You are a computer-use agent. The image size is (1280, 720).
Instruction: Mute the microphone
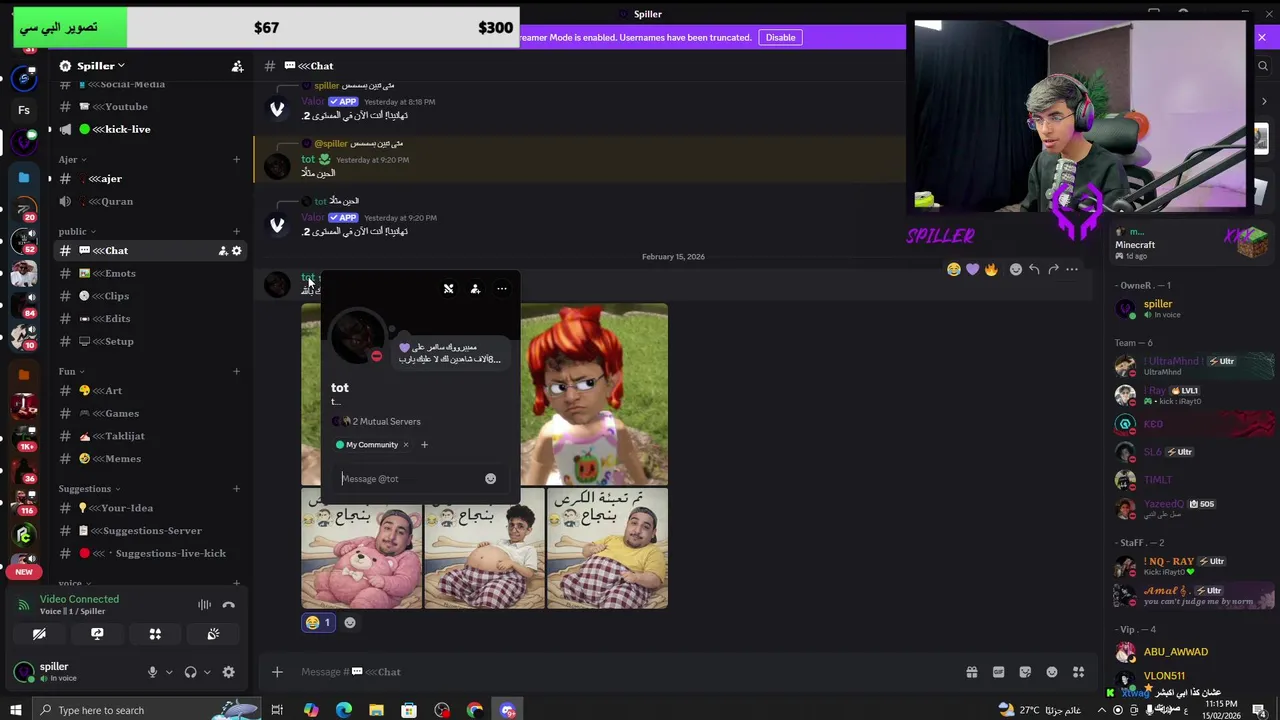(x=152, y=672)
